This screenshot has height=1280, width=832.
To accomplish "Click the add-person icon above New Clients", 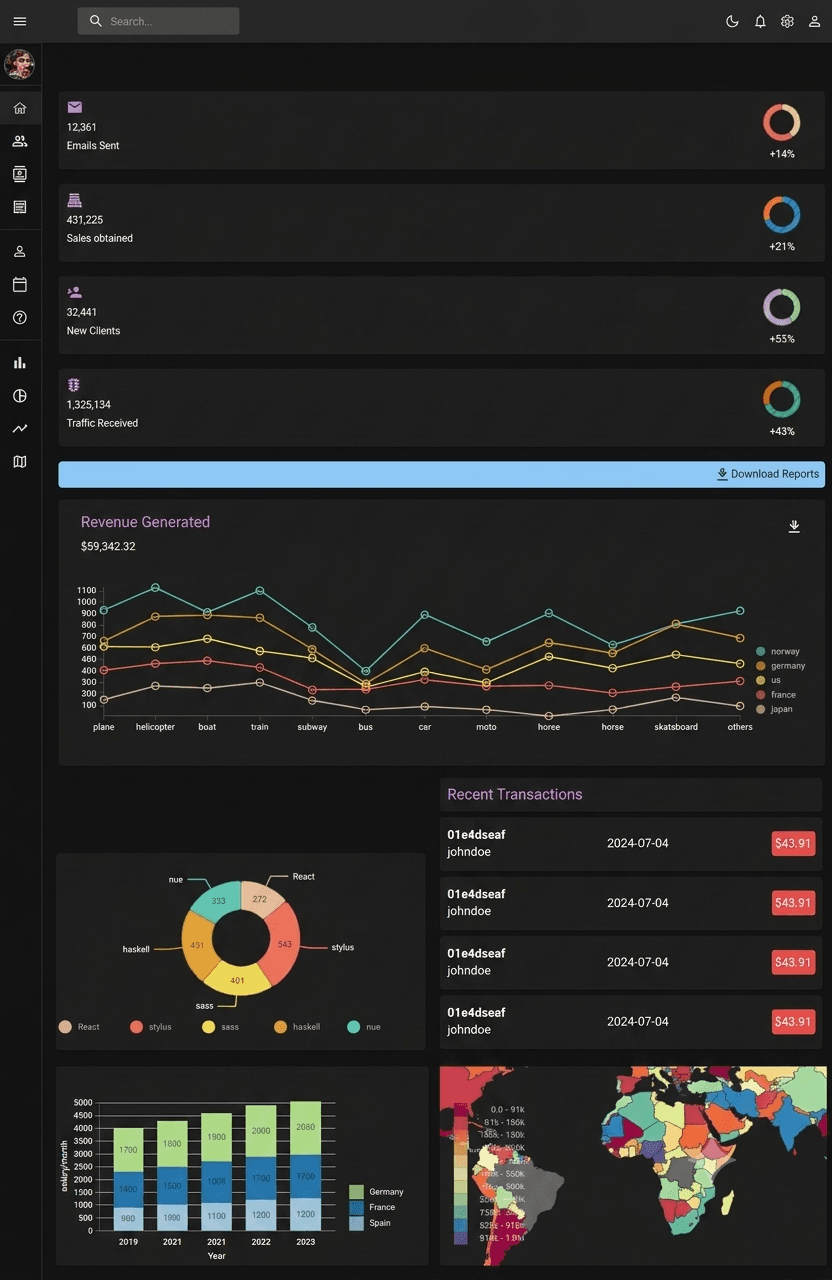I will pos(75,292).
